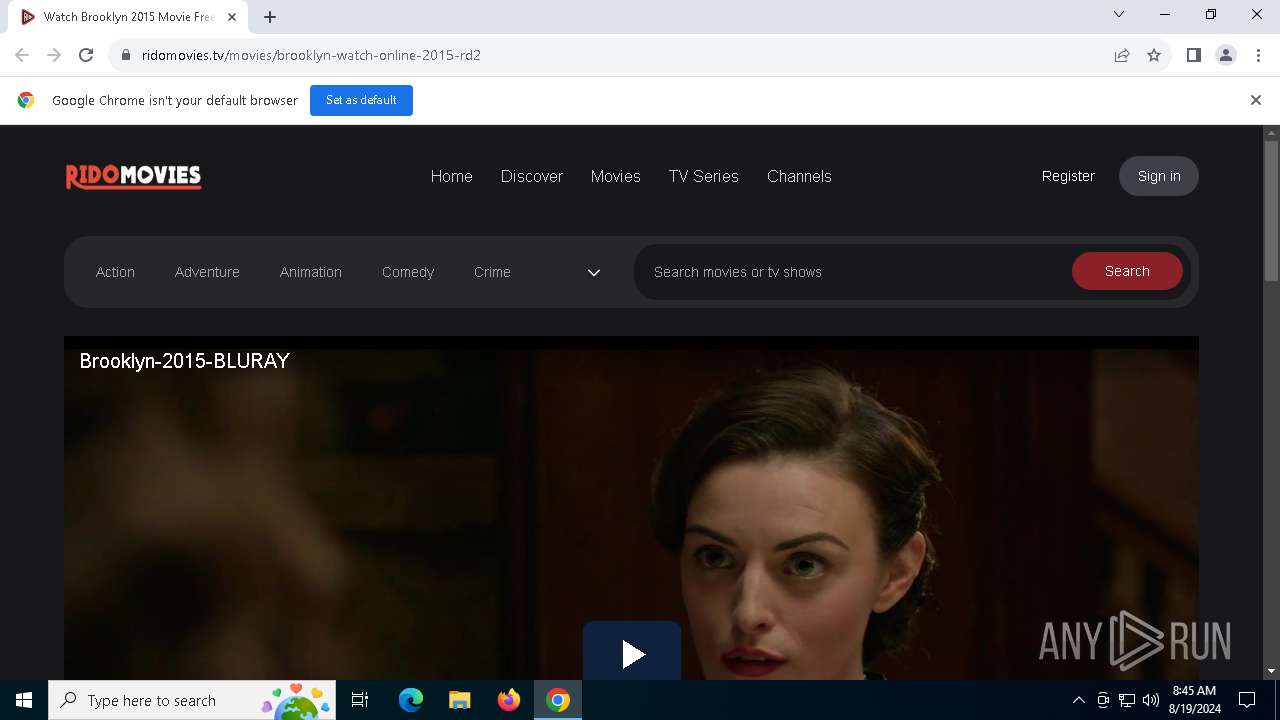Open the Home page
Image resolution: width=1280 pixels, height=720 pixels.
(451, 176)
